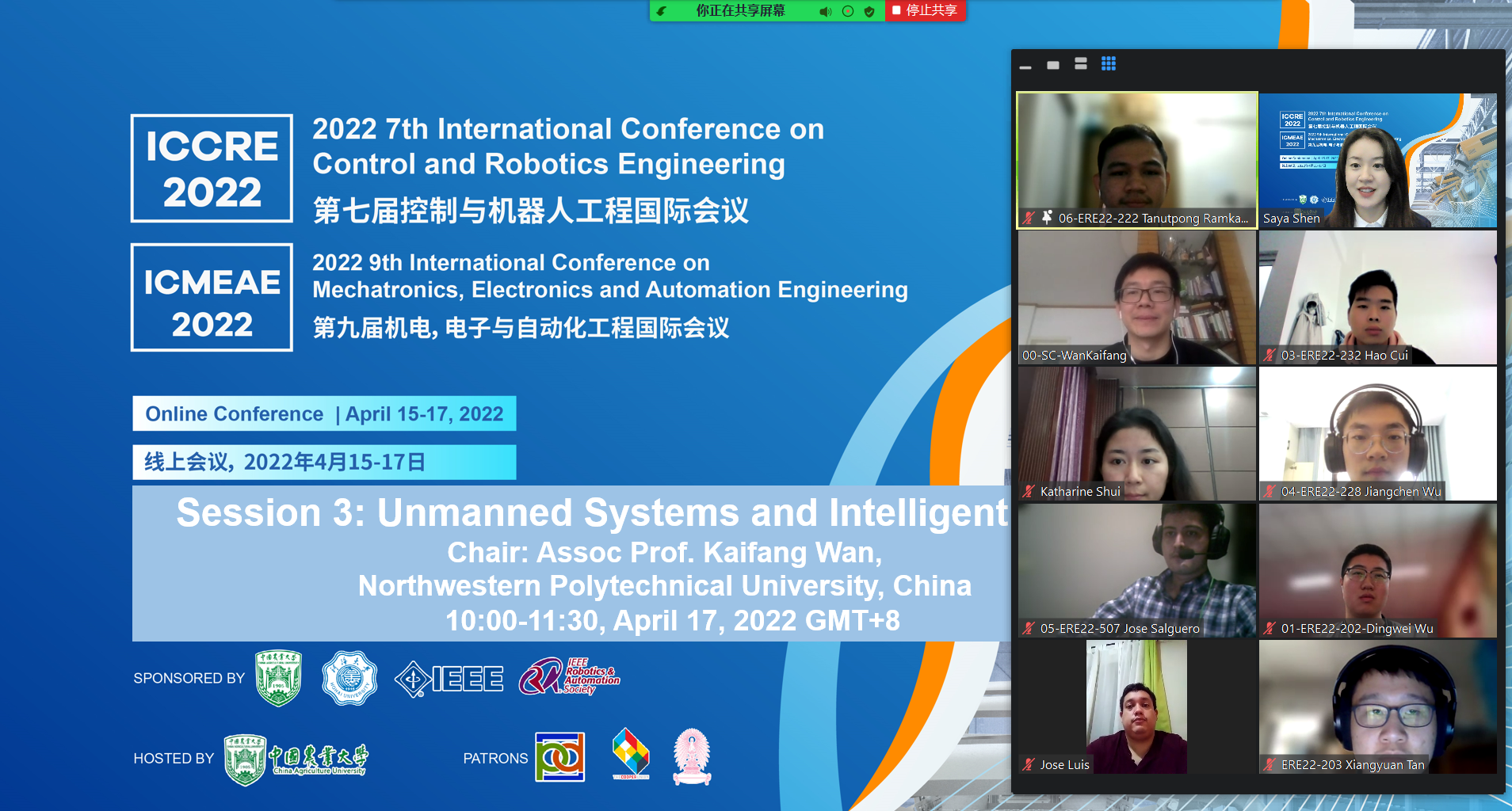Screen dimensions: 1512x811
Task: Select Jose Salguero's video tile
Action: [x=1137, y=570]
